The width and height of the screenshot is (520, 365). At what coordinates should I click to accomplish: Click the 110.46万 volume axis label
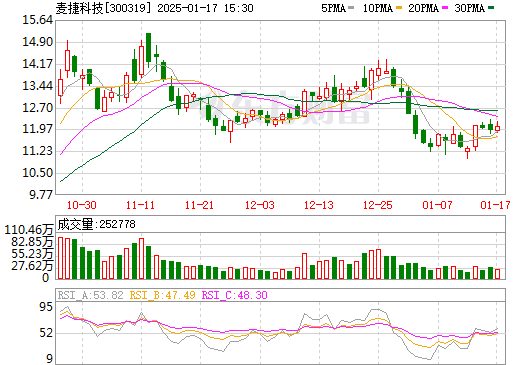click(x=29, y=230)
